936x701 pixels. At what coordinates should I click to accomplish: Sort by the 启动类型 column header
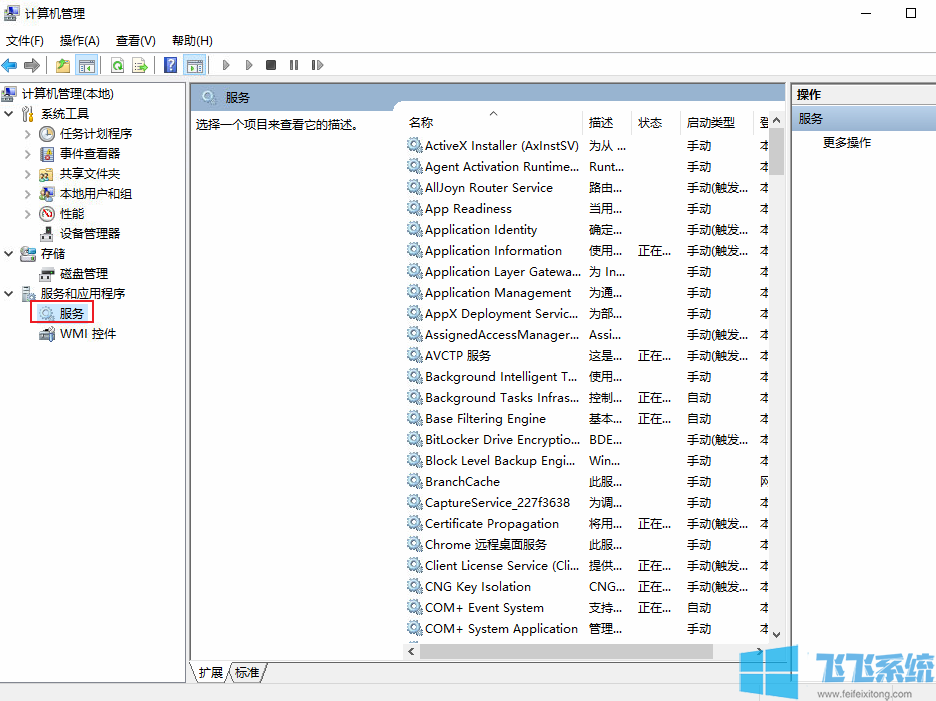pos(710,123)
